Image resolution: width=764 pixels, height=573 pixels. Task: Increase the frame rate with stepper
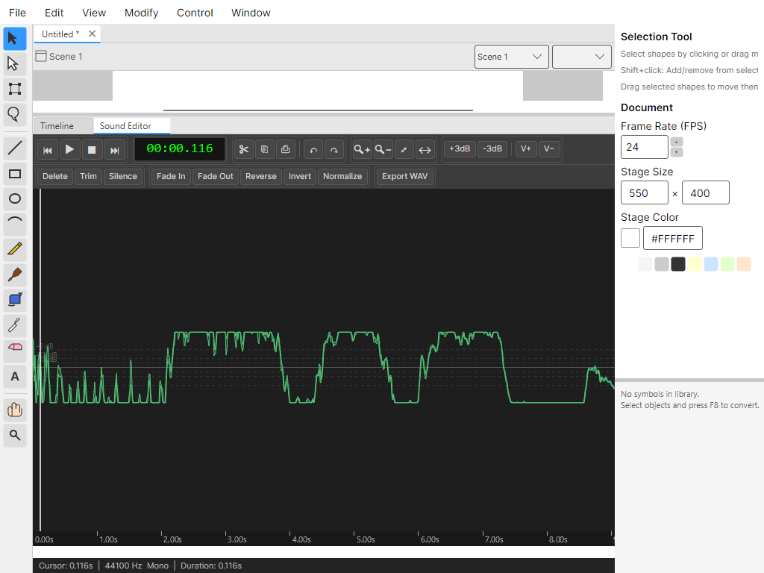tap(677, 142)
